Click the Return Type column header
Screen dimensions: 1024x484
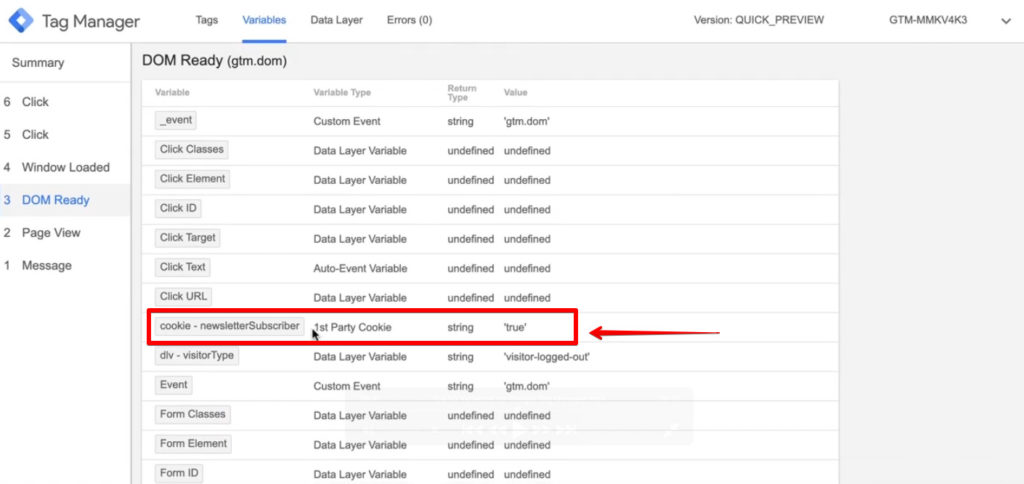462,93
